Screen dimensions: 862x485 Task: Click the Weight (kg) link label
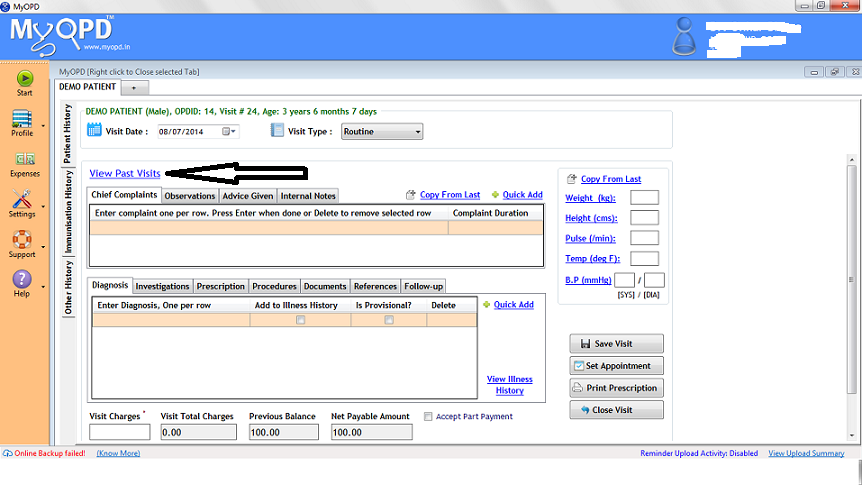click(x=590, y=198)
